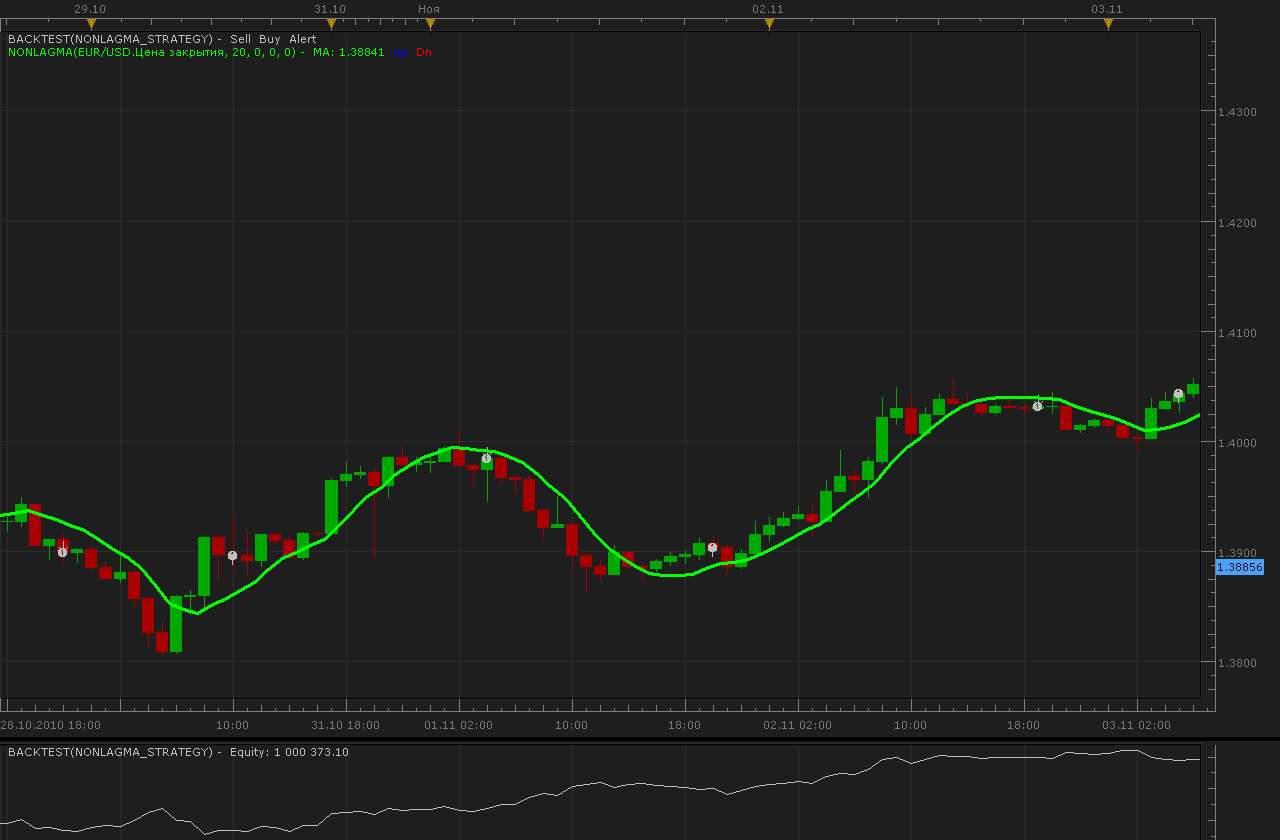Click the trade signal marker after 01.11 18:00
Screen dimensions: 1280x840
coord(712,547)
